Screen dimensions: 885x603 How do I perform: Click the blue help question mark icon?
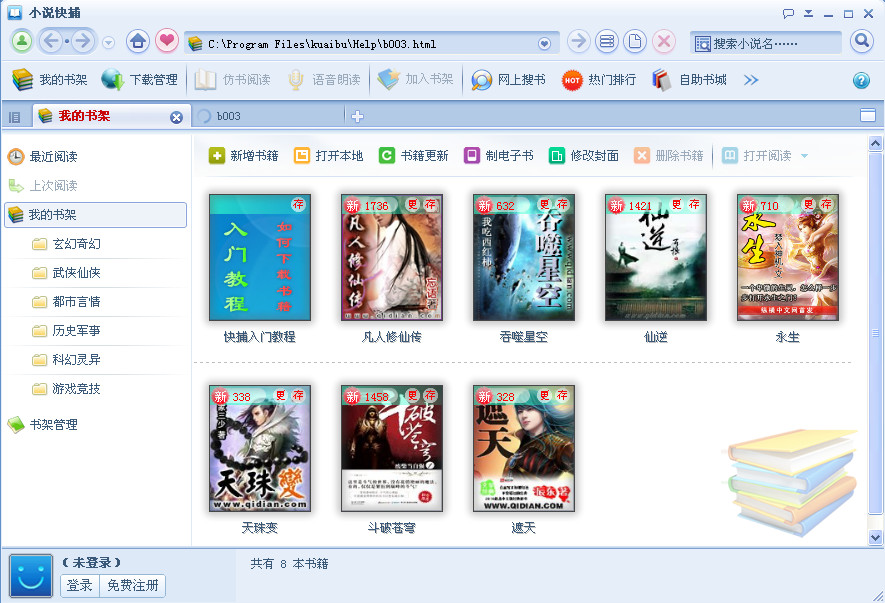point(861,80)
